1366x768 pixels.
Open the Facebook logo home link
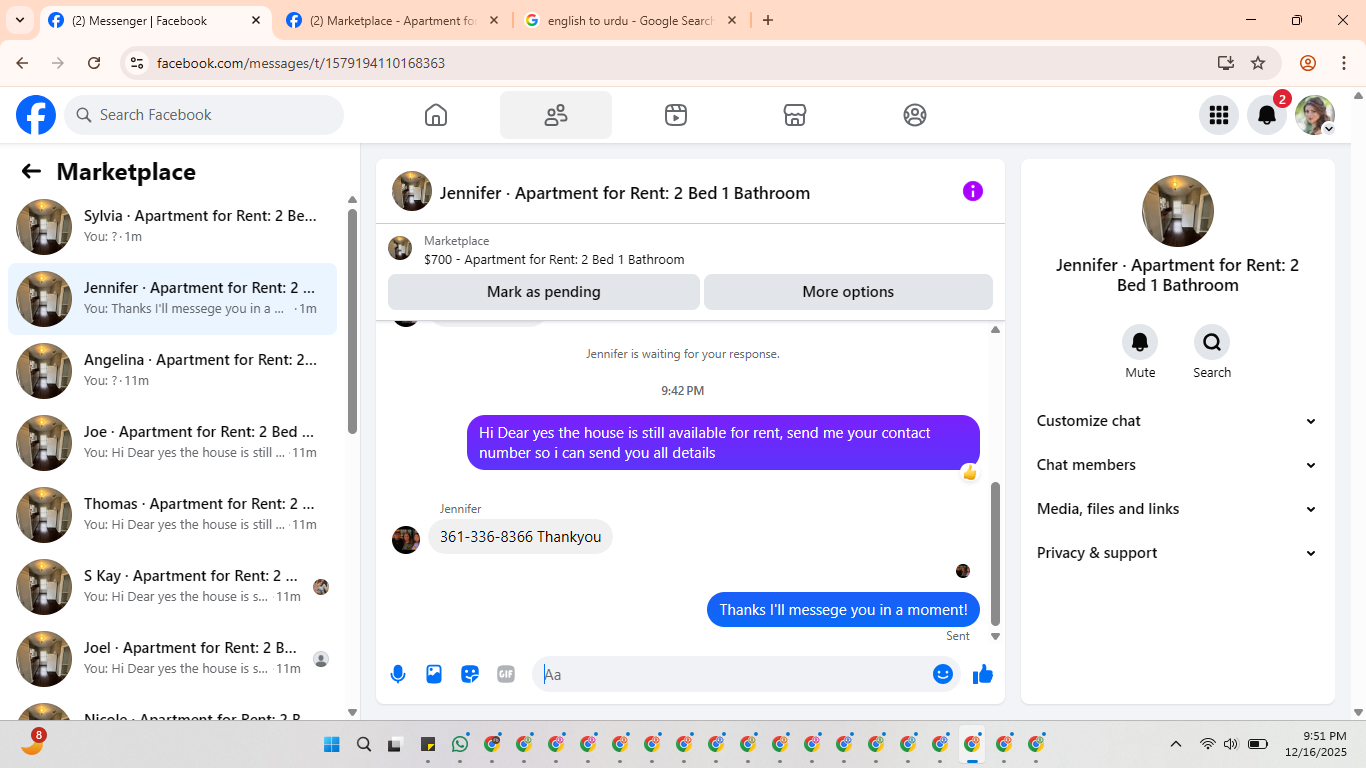tap(36, 115)
